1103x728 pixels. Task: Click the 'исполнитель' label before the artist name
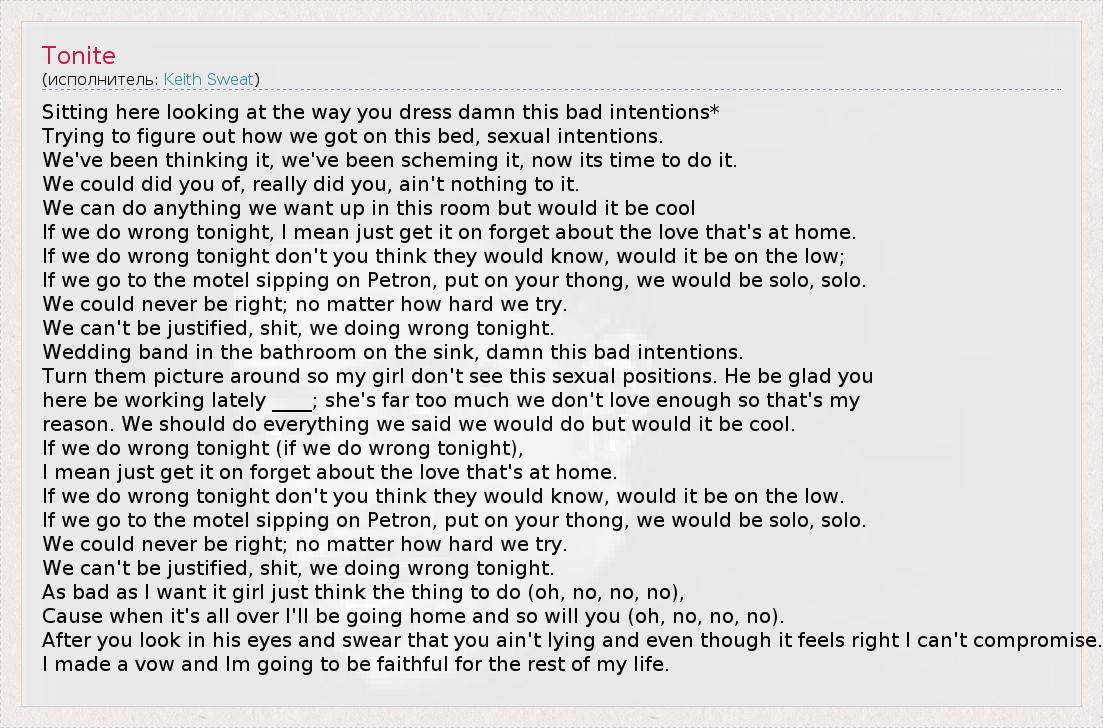tap(100, 79)
